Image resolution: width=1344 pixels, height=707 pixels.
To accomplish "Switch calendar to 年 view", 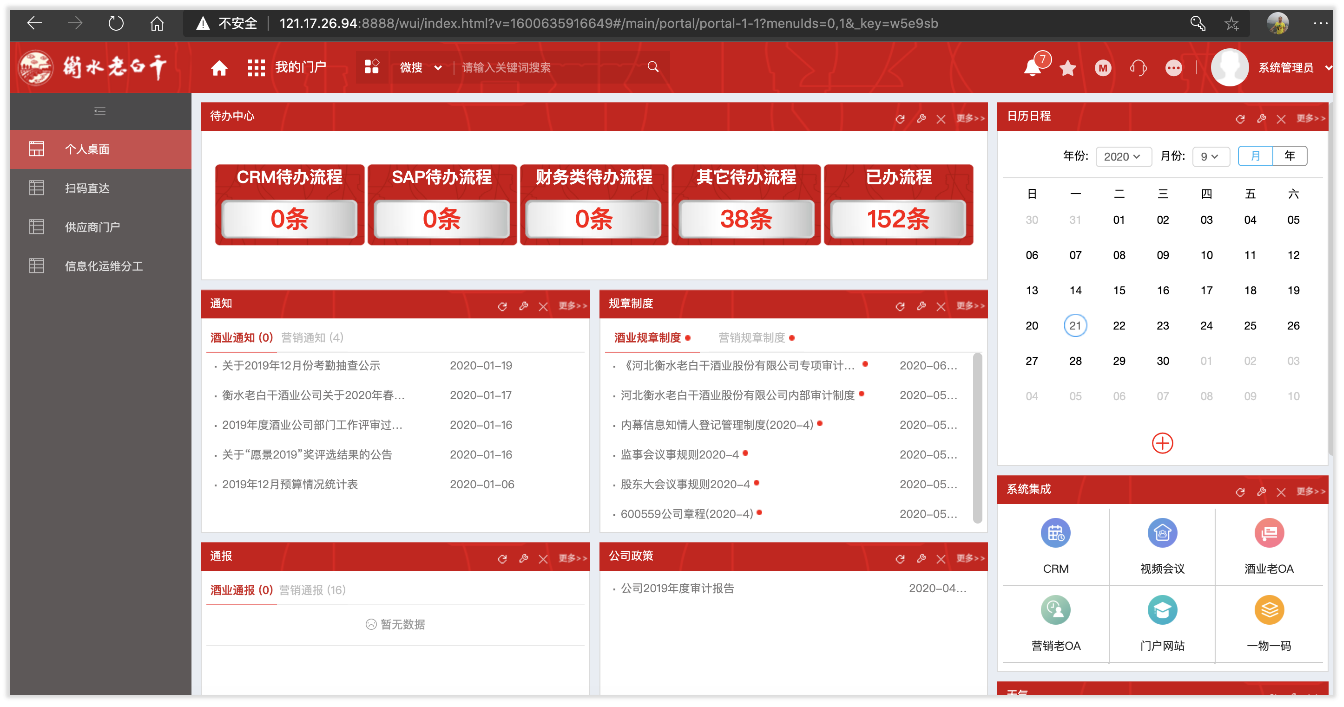I will 1290,156.
